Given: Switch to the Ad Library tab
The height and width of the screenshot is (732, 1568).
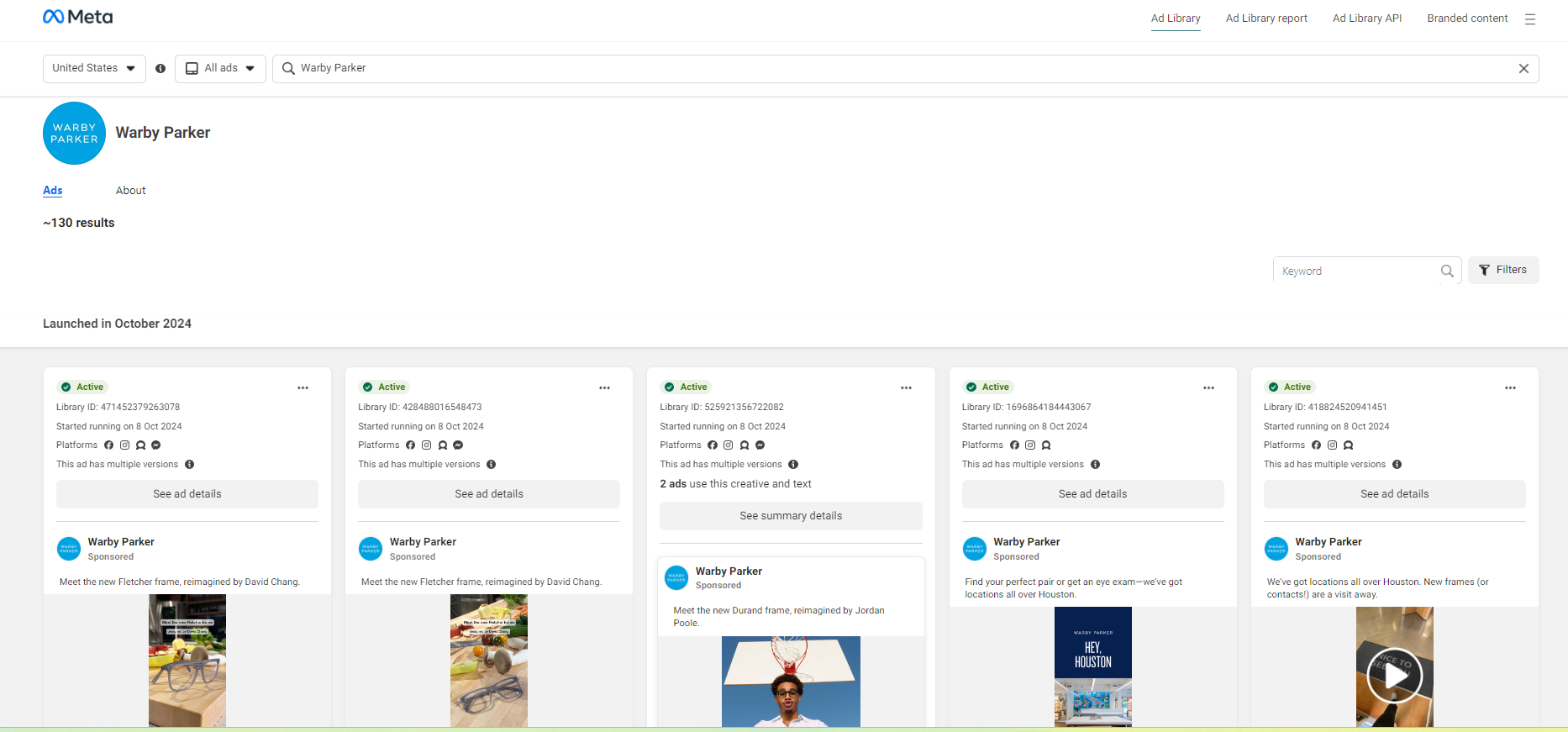Looking at the screenshot, I should tap(1176, 18).
